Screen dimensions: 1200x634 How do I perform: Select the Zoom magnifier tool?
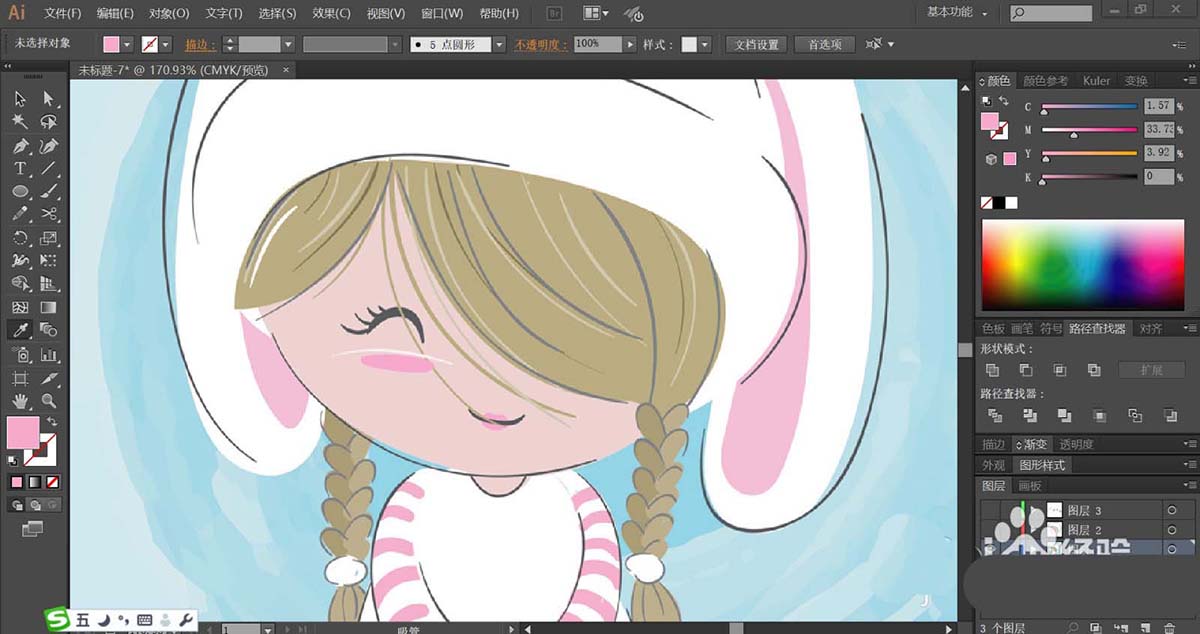pos(48,402)
